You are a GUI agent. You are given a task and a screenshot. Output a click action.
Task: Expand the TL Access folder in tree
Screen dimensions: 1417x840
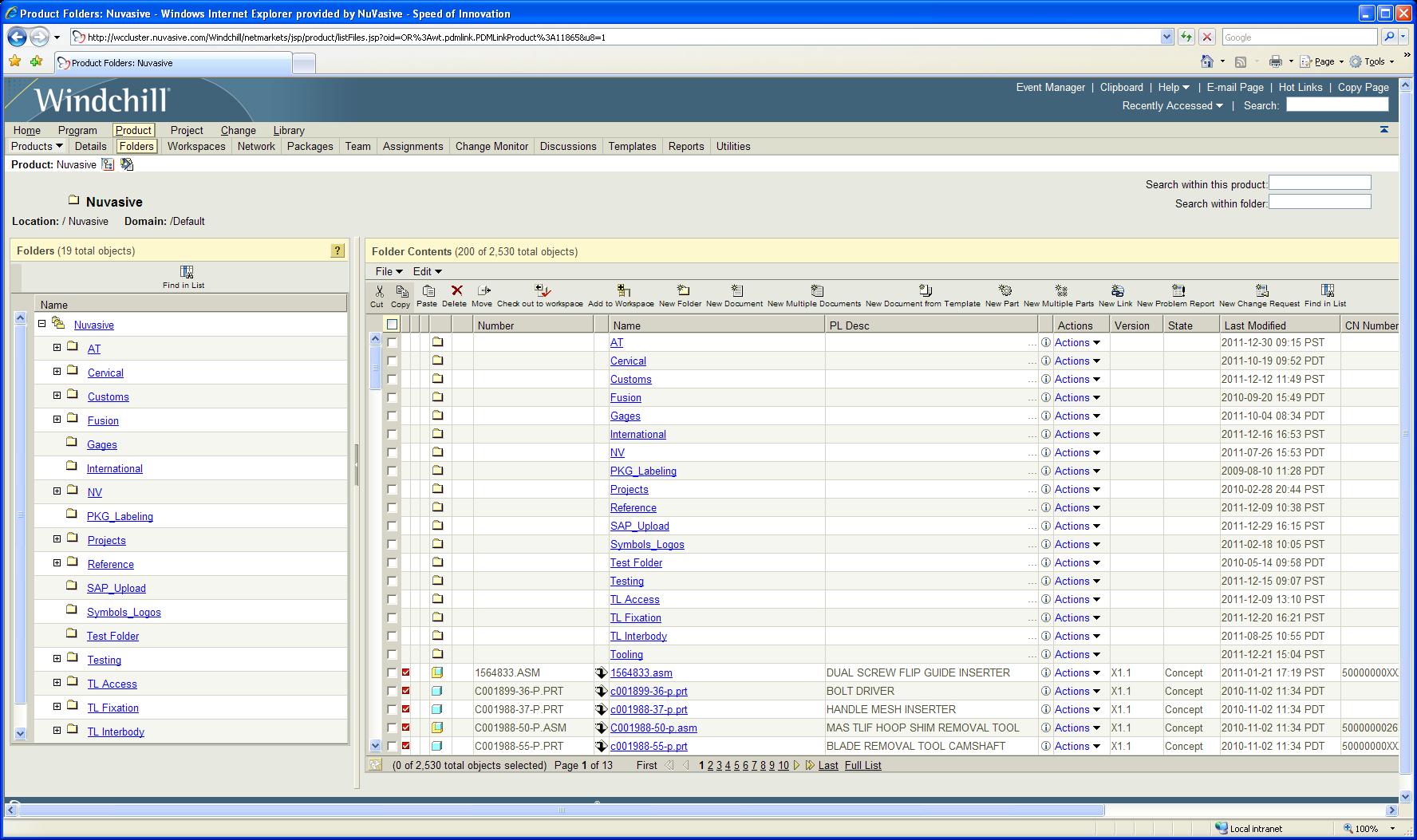[57, 683]
